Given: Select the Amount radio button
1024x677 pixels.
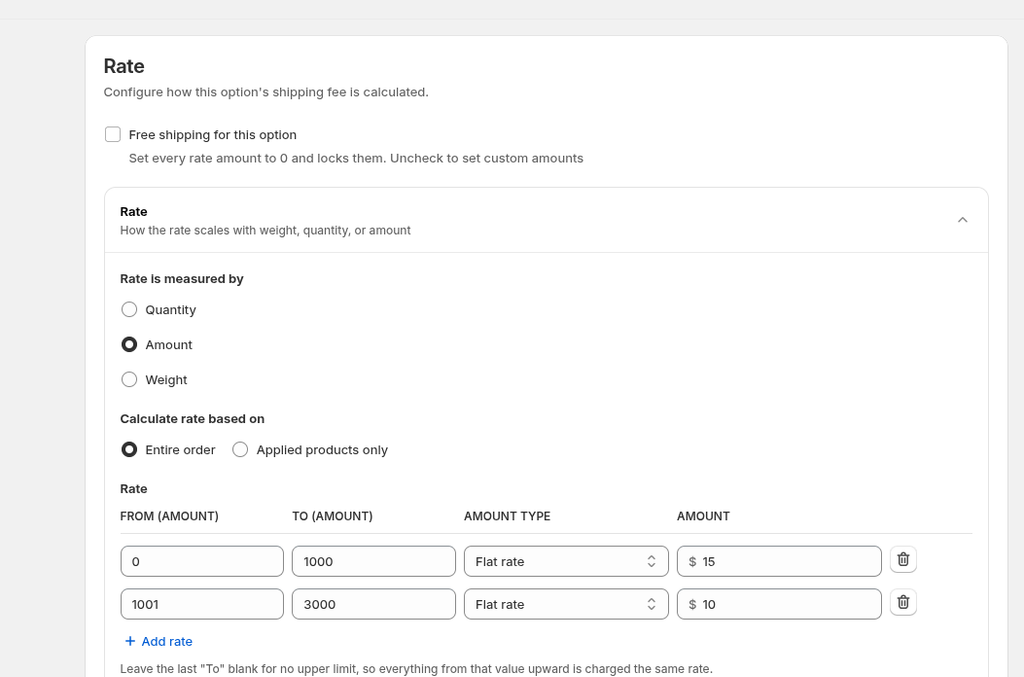Looking at the screenshot, I should point(129,344).
